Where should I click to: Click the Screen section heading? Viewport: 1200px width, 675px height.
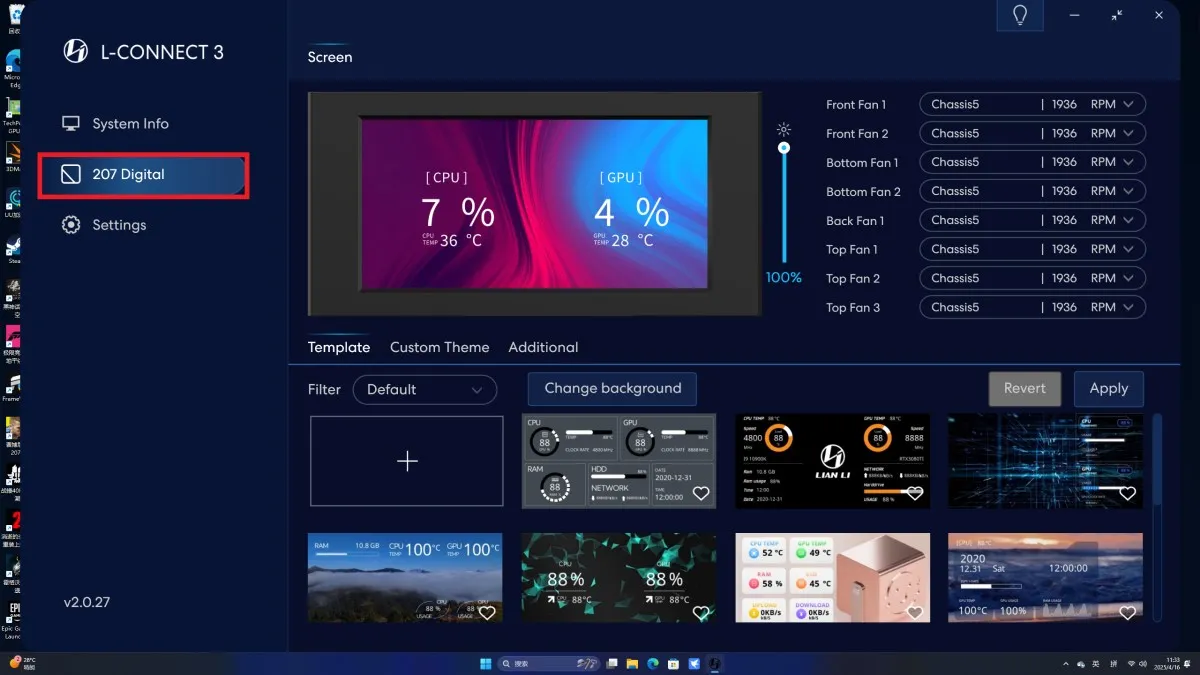pos(330,57)
